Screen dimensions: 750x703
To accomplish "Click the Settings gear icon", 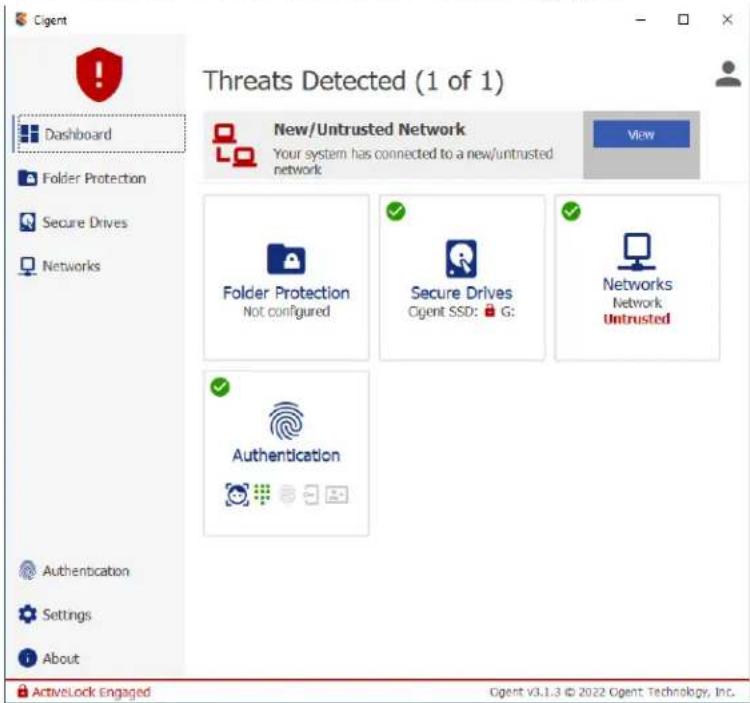I will click(x=27, y=615).
